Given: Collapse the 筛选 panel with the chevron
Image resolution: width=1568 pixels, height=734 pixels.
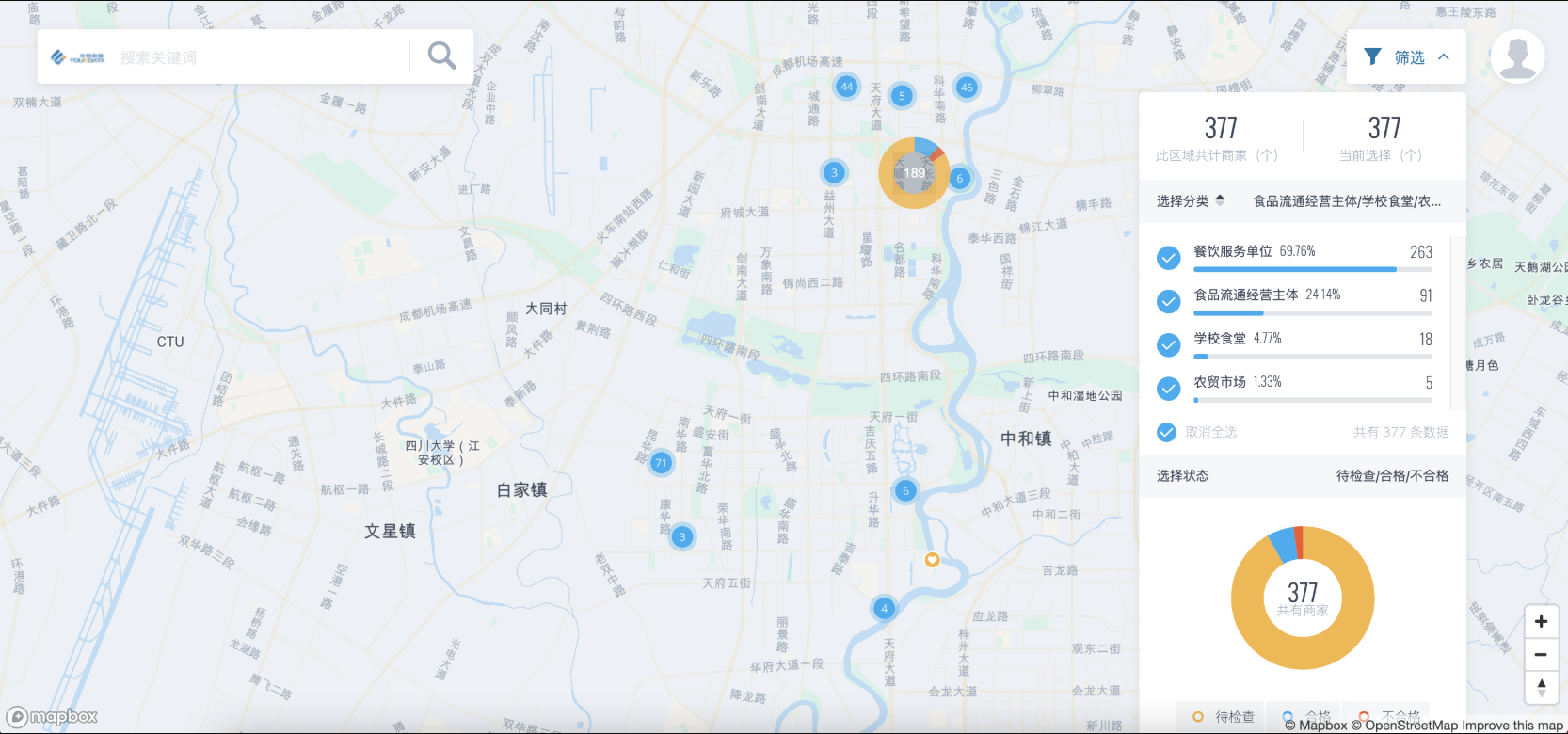Looking at the screenshot, I should pyautogui.click(x=1444, y=57).
